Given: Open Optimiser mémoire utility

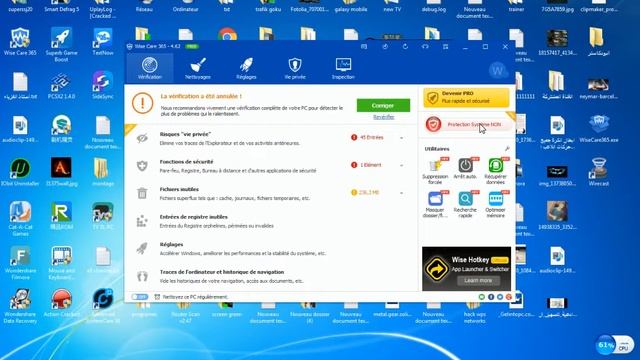Looking at the screenshot, I should [x=496, y=204].
